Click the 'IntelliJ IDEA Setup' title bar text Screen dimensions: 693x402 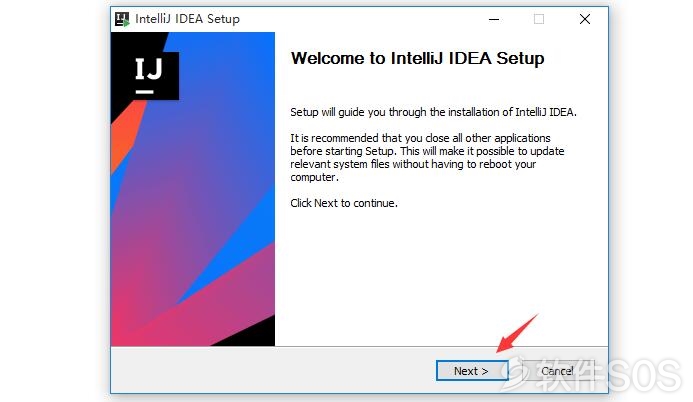pyautogui.click(x=187, y=19)
